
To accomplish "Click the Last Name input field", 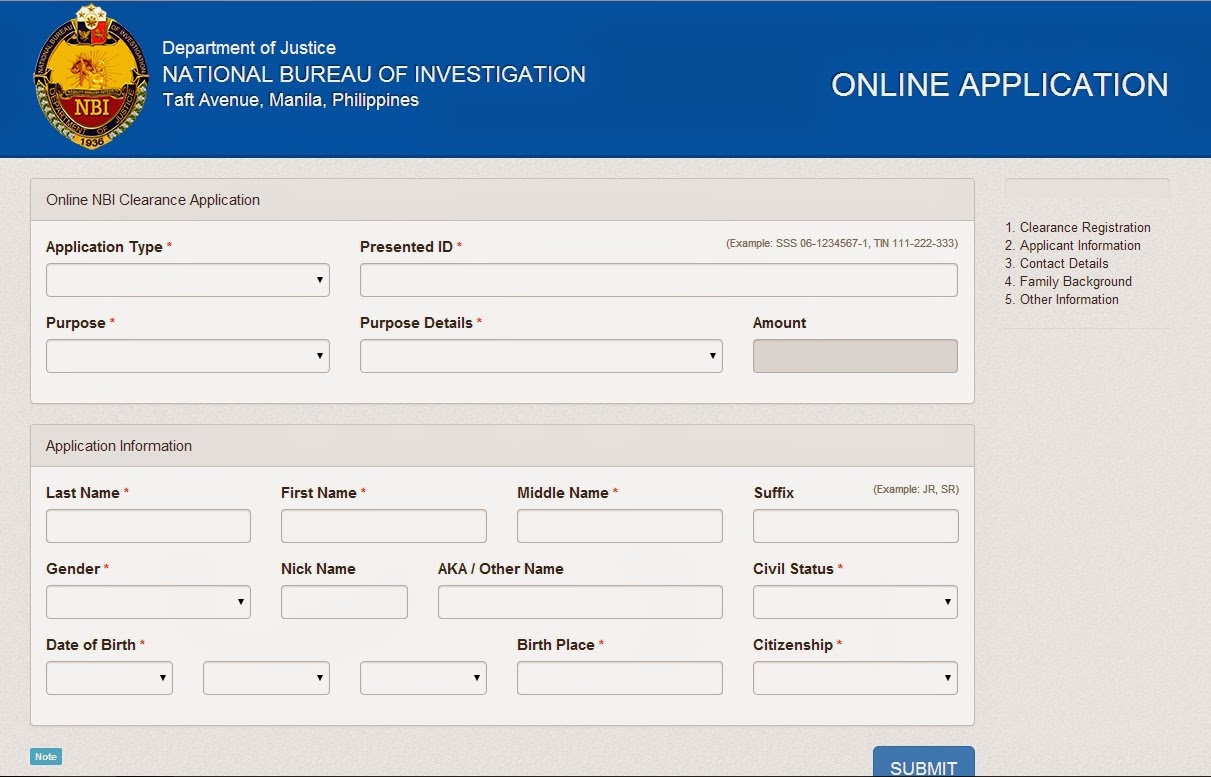I will click(148, 525).
